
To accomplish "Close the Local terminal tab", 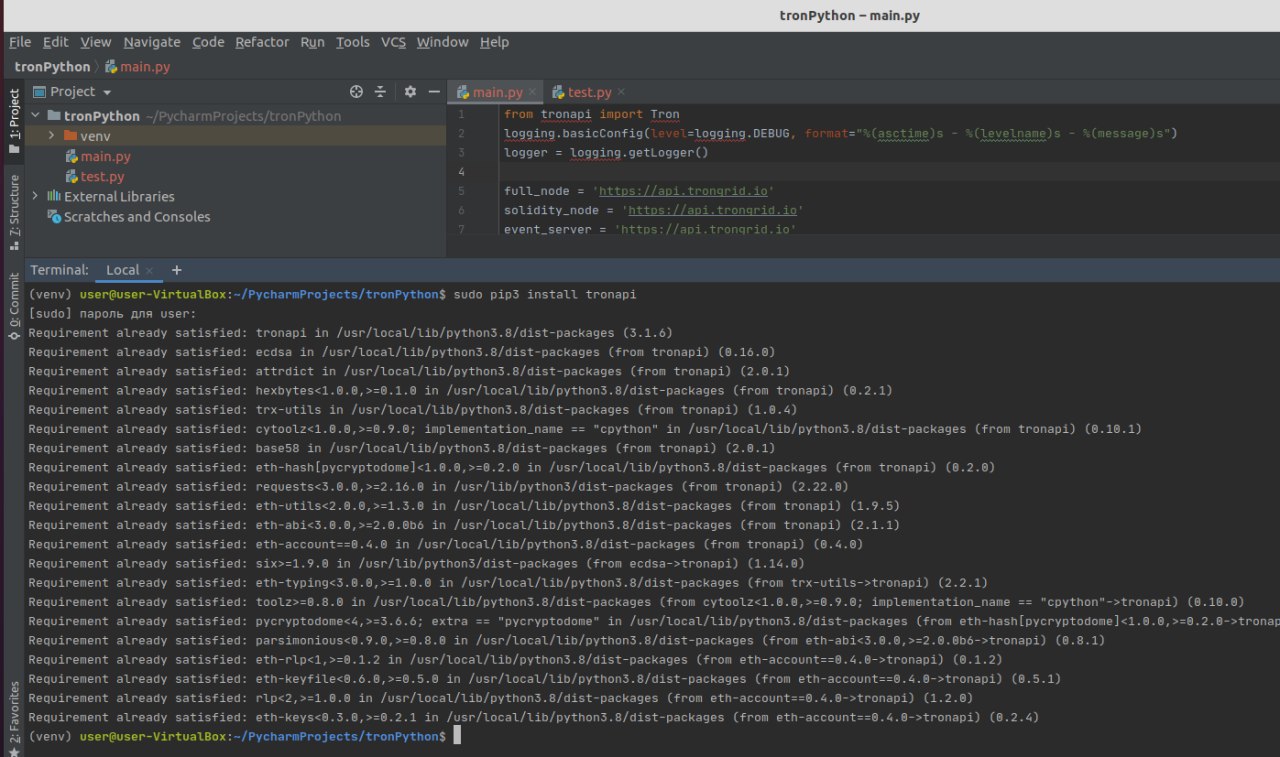I will point(149,270).
